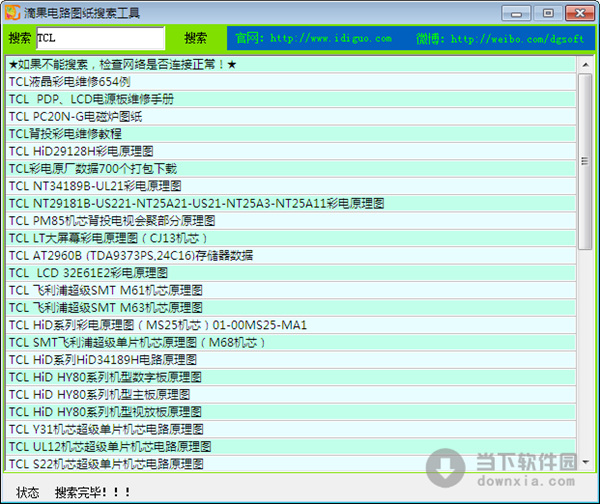Select result TCL HiD29128H彩电原理图
600x504 pixels.
tap(291, 152)
